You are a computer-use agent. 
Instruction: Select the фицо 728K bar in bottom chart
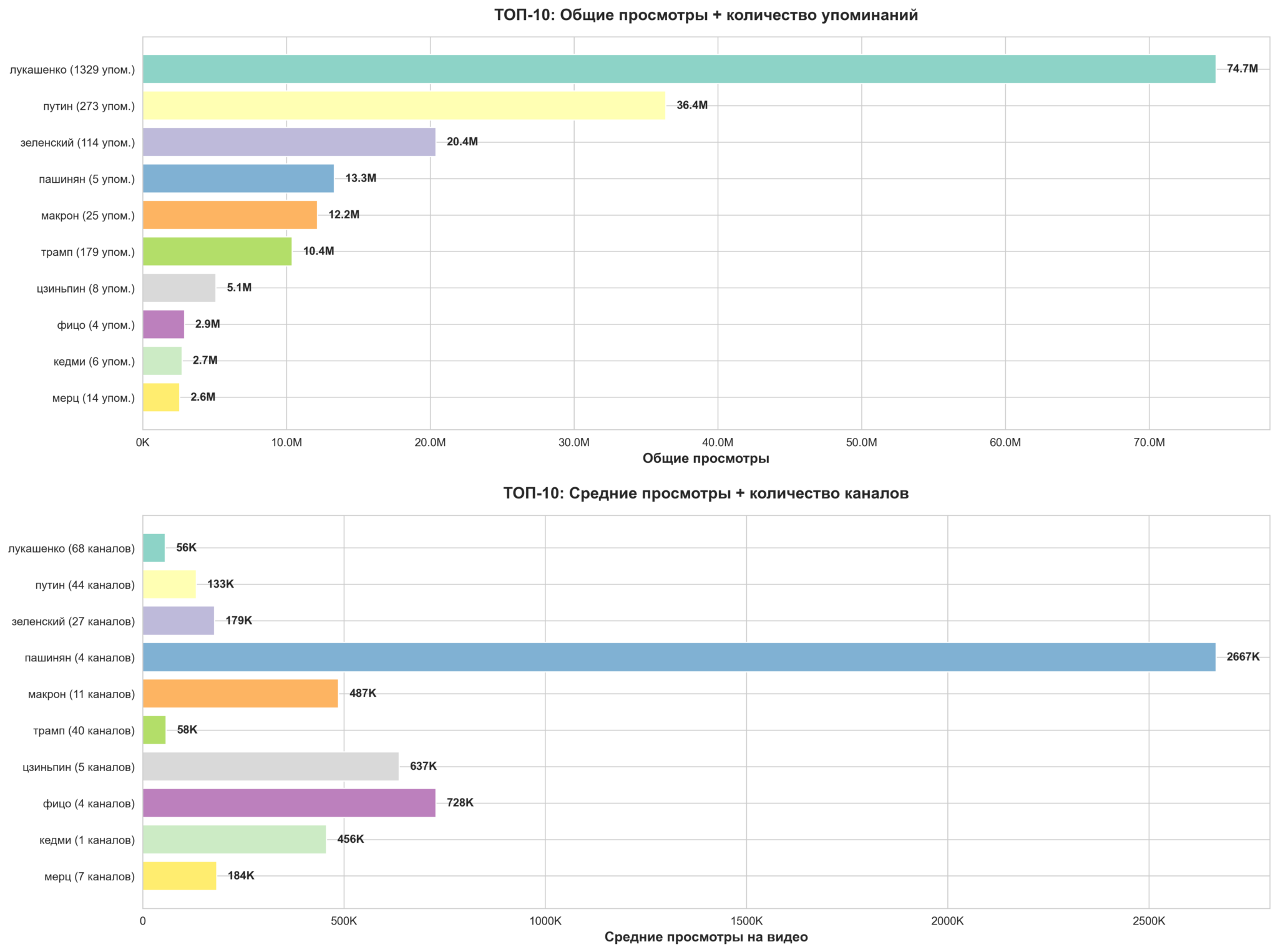pos(288,803)
